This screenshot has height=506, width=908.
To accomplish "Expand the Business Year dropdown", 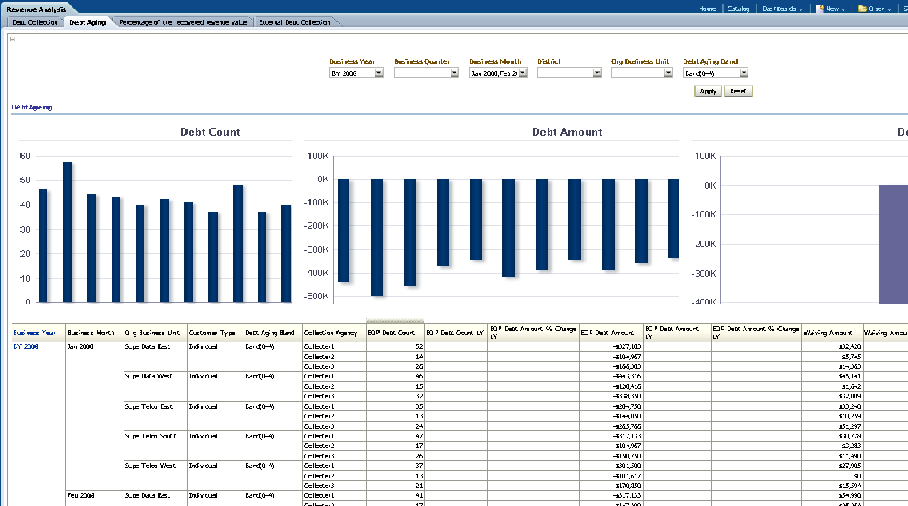I will [379, 73].
